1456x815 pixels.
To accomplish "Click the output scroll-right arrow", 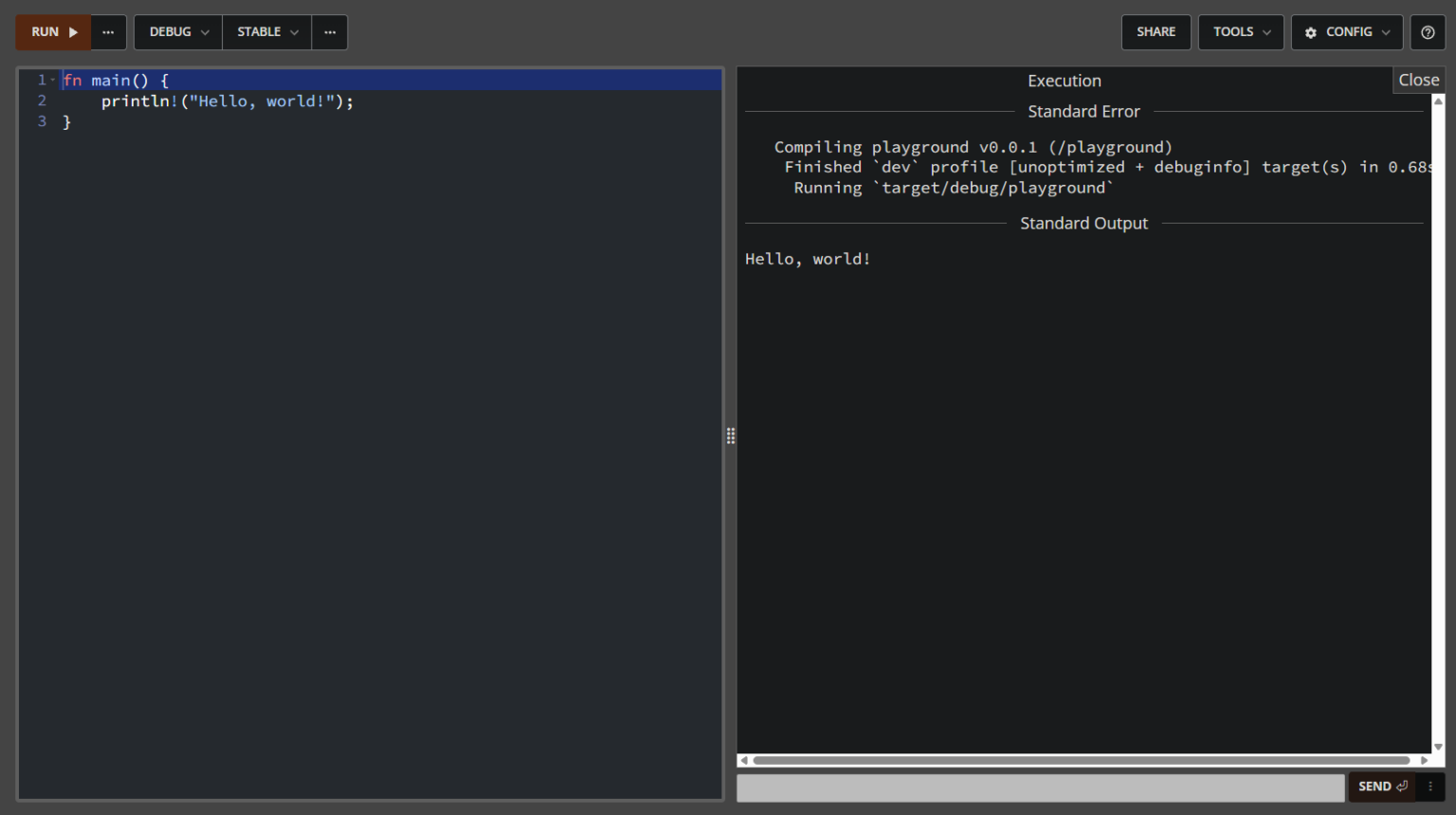I will [x=1424, y=760].
